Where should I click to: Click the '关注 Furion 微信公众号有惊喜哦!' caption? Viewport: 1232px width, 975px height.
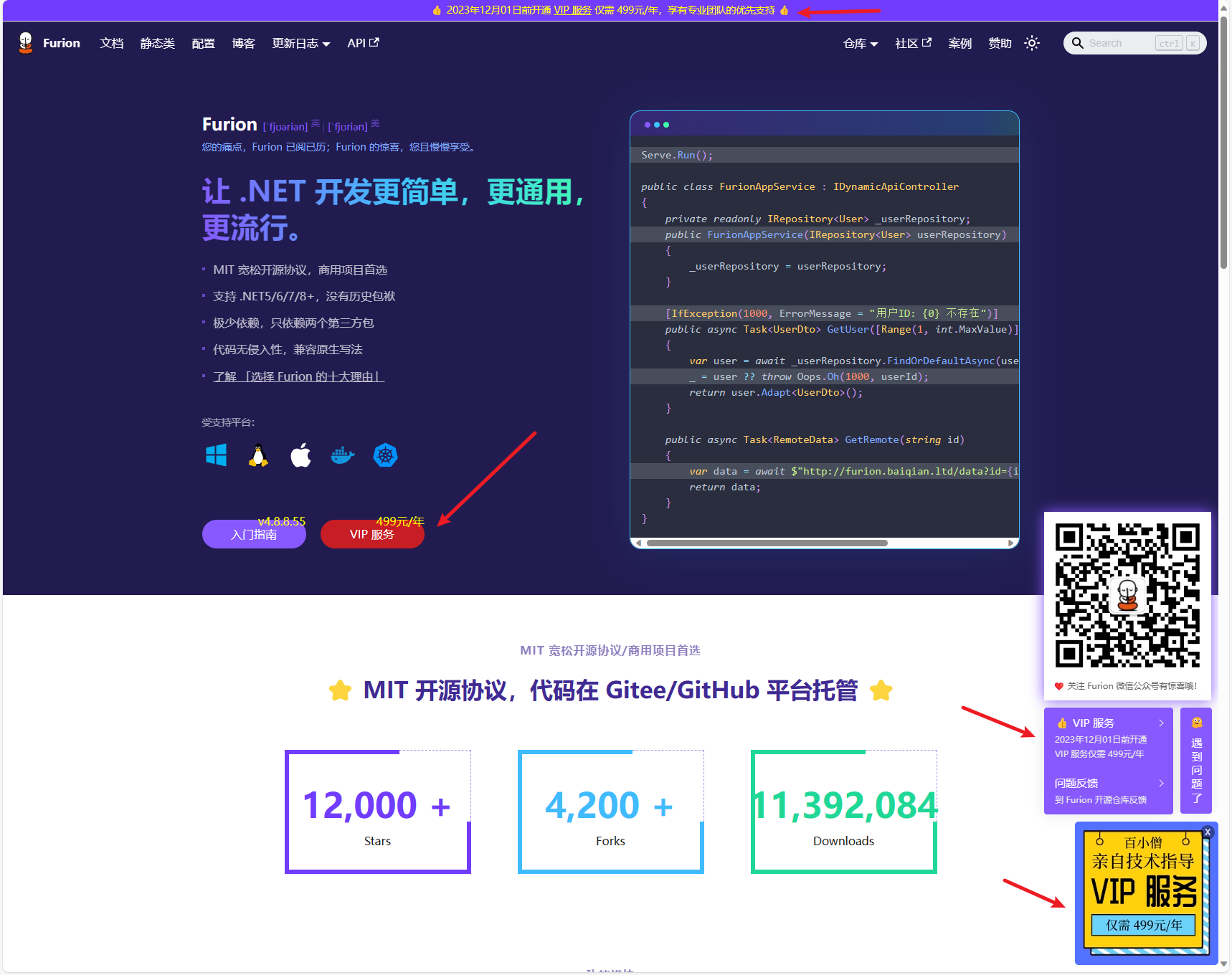(x=1132, y=686)
